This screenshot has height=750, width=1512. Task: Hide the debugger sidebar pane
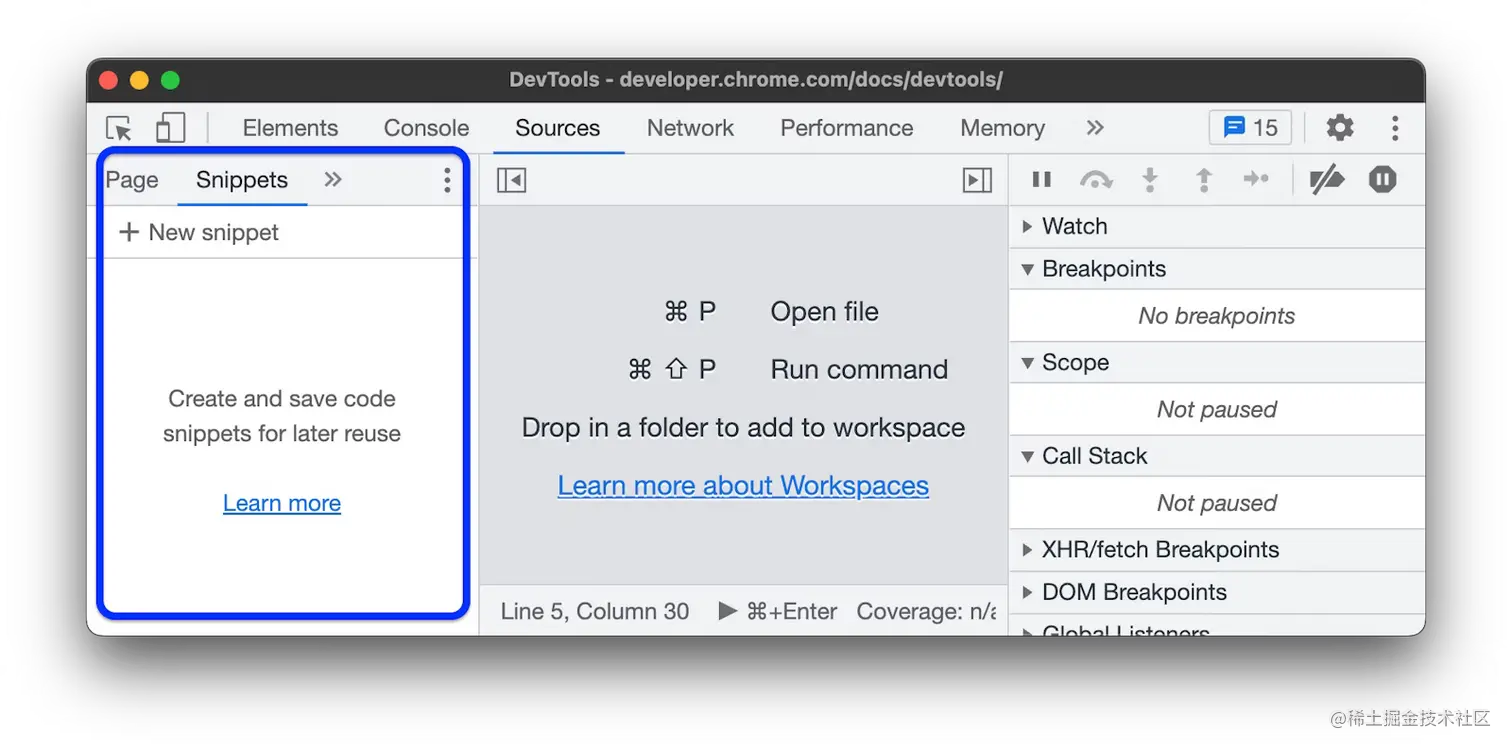(x=977, y=180)
